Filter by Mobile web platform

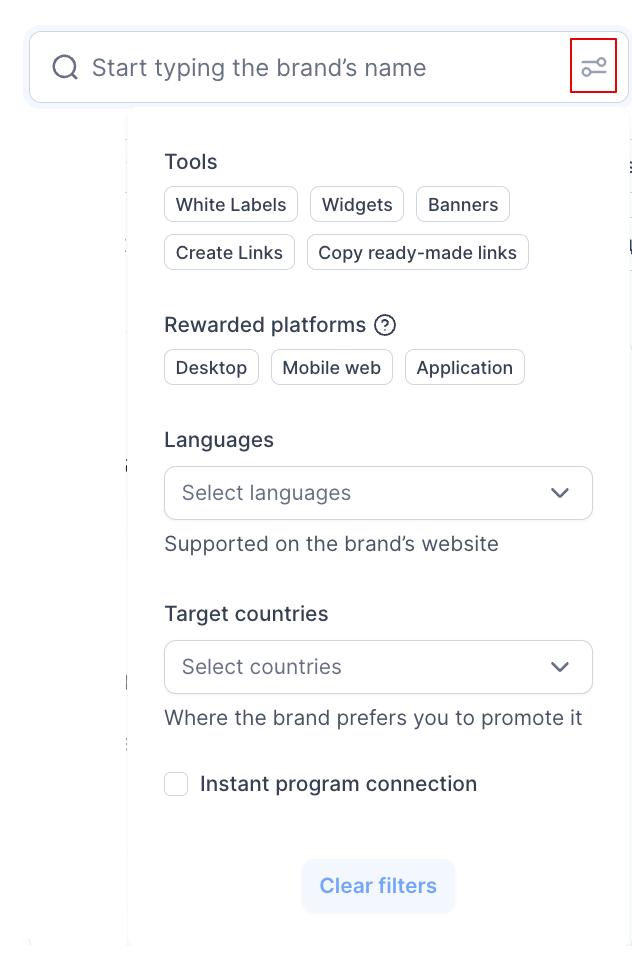tap(332, 367)
